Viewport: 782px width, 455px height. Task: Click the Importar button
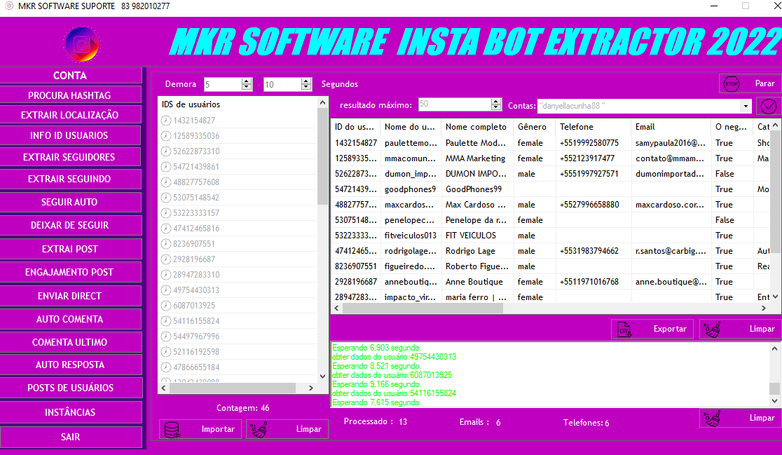(200, 430)
